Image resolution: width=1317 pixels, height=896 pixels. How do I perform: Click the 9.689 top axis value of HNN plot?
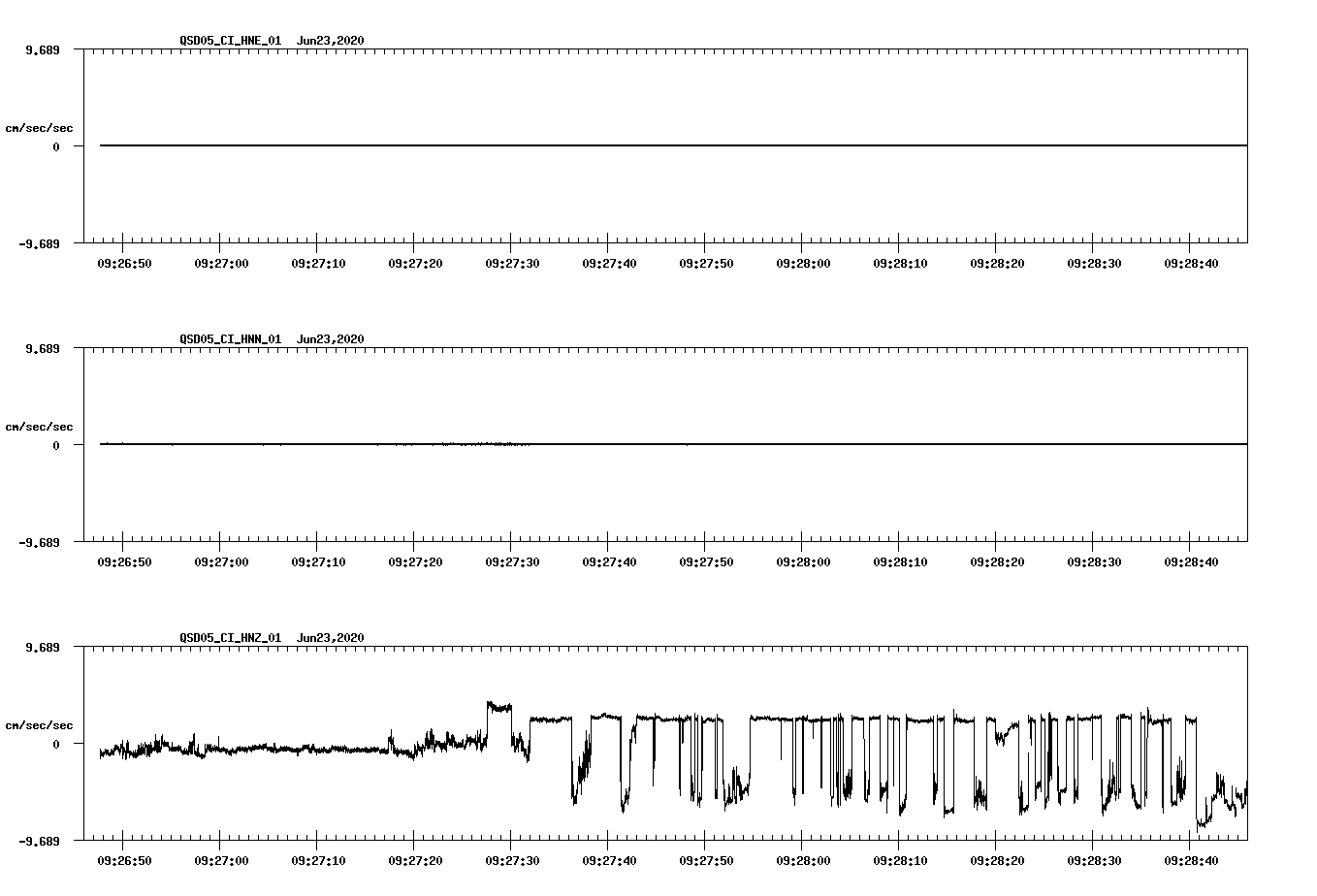click(42, 349)
